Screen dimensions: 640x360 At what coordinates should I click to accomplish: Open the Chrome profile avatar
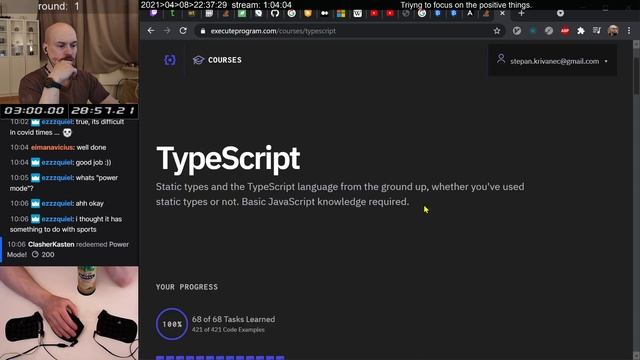coord(613,31)
